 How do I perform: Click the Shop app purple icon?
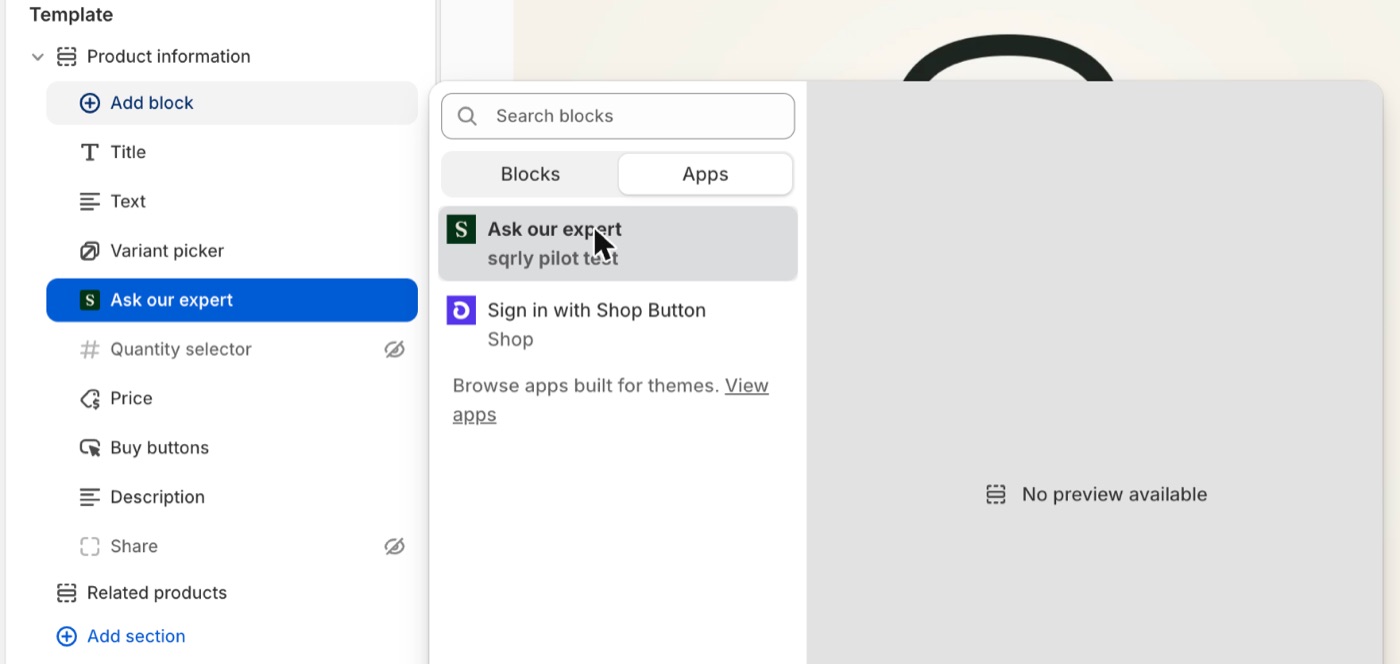pos(461,311)
